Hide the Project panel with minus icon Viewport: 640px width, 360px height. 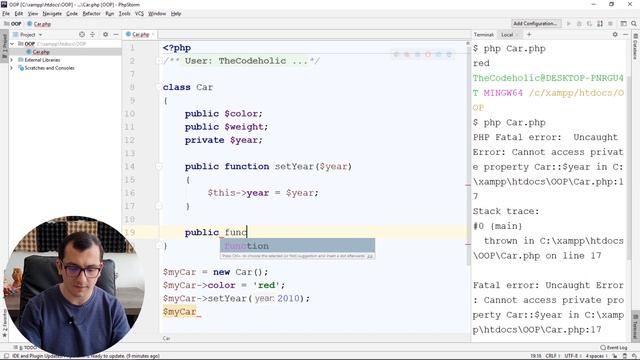[116, 35]
